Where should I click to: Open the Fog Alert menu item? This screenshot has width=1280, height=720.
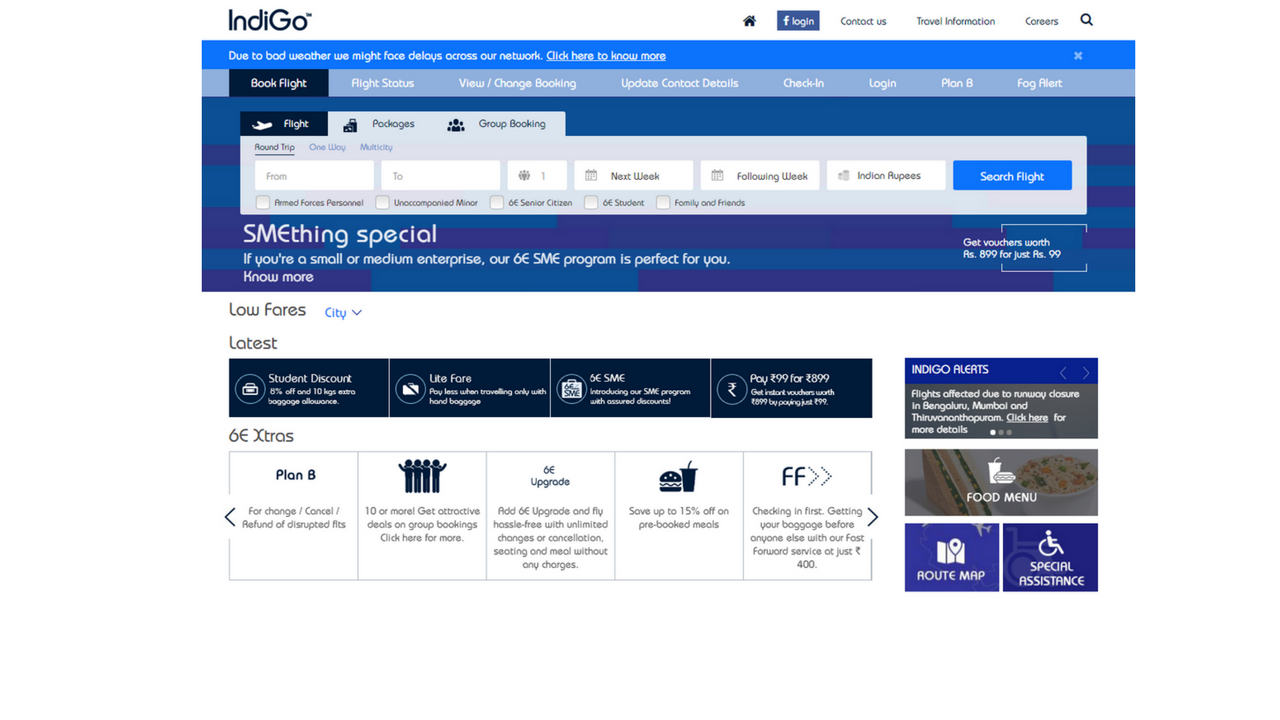(1039, 83)
